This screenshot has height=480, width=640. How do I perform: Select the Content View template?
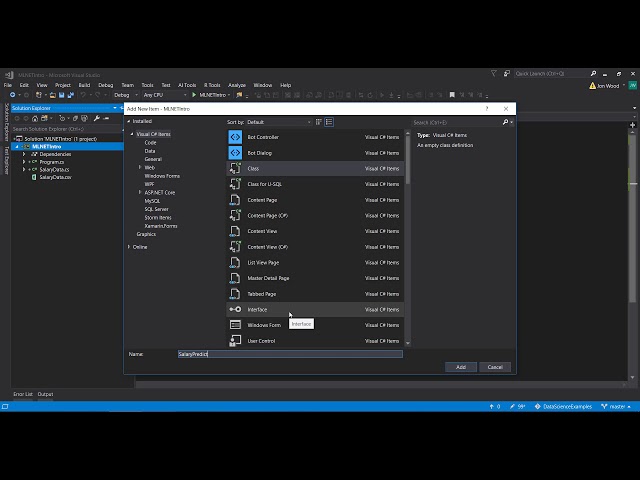[315, 231]
